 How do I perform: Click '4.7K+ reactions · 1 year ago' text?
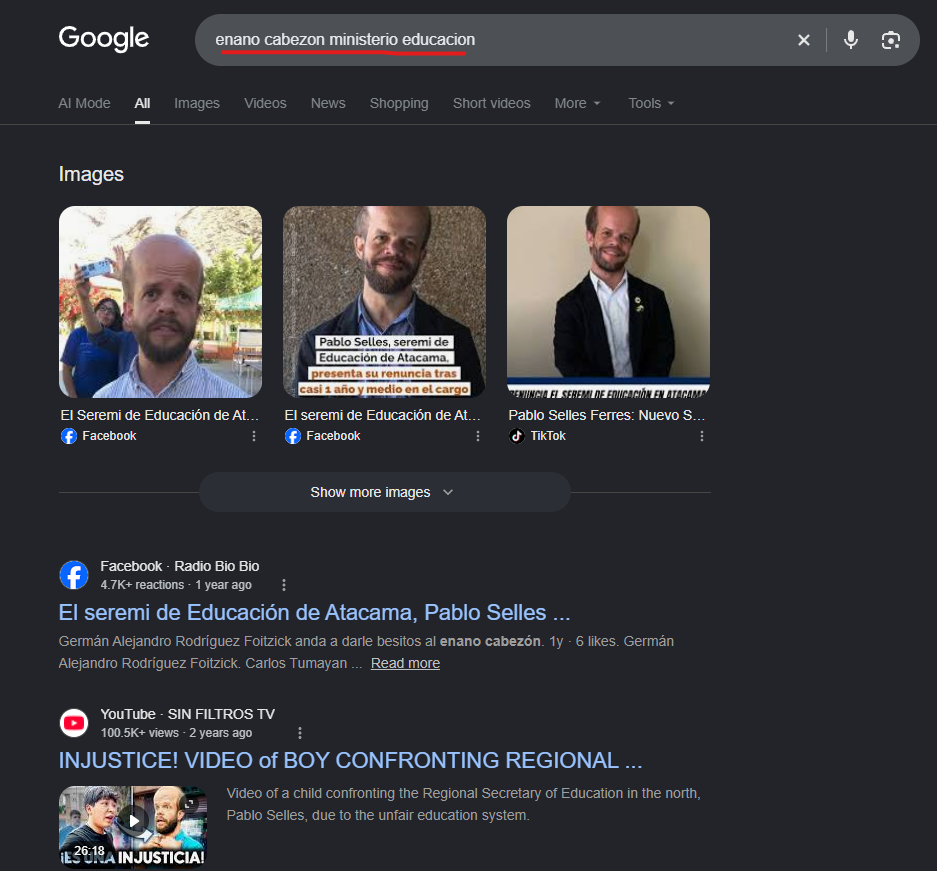[x=176, y=585]
